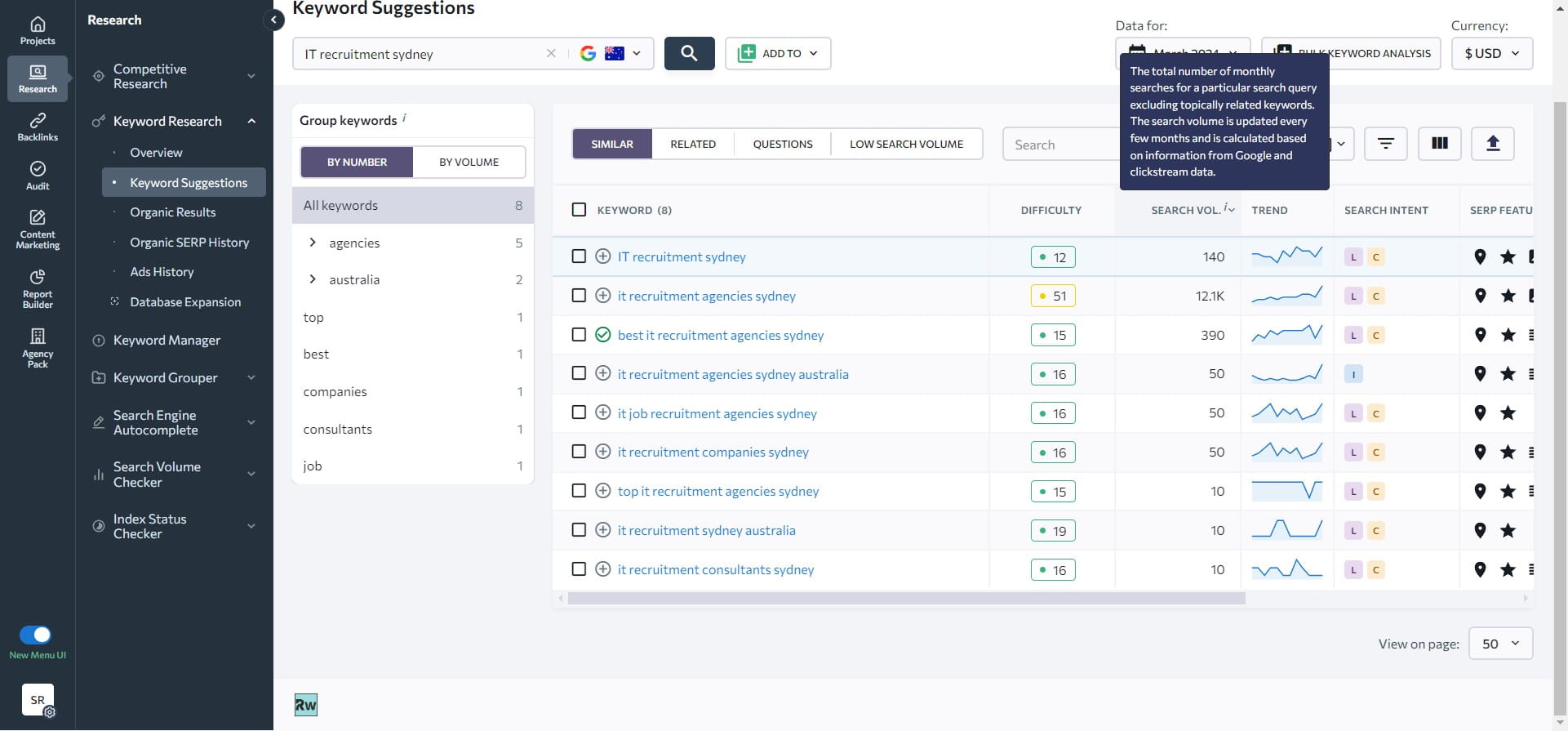1568x731 pixels.
Task: Clear the keyword search field X
Action: point(551,53)
